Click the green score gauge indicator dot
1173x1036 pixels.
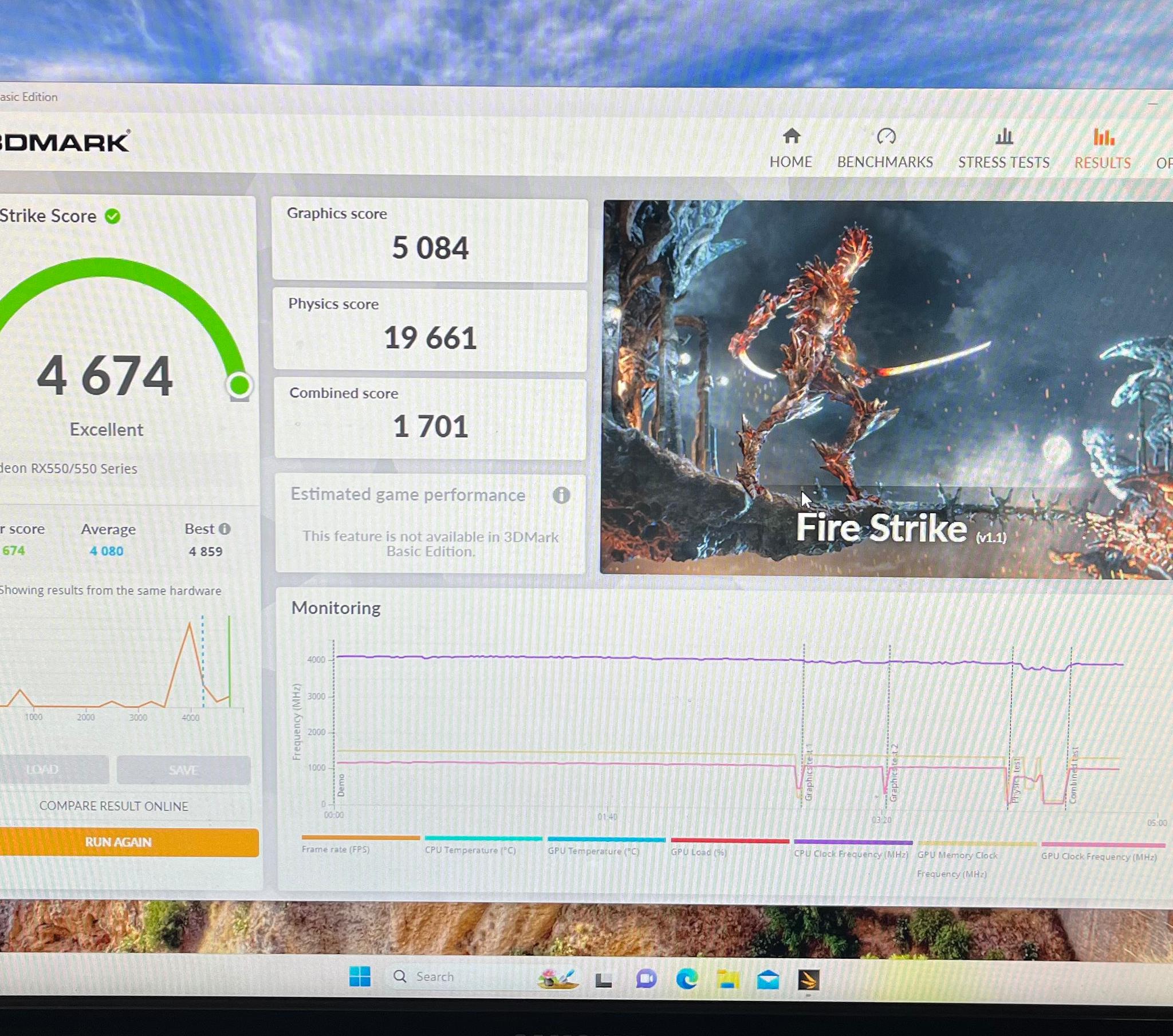(x=239, y=385)
